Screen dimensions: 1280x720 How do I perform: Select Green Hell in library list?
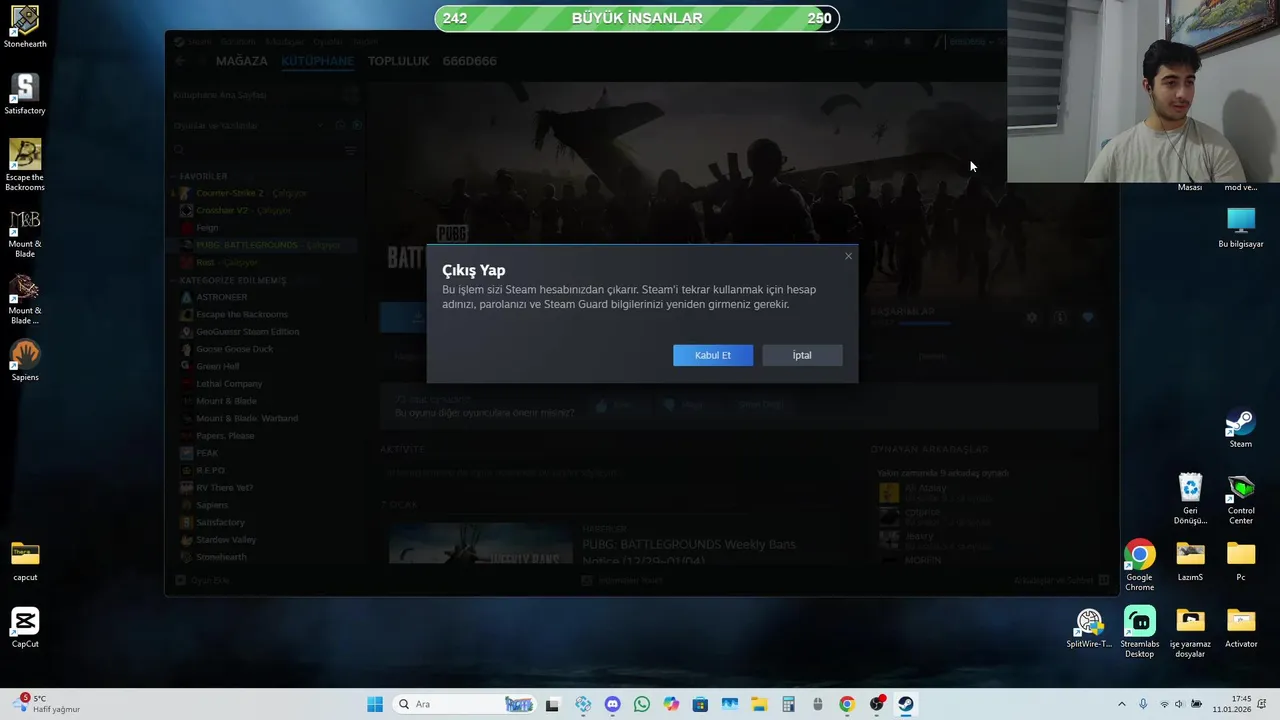point(217,366)
